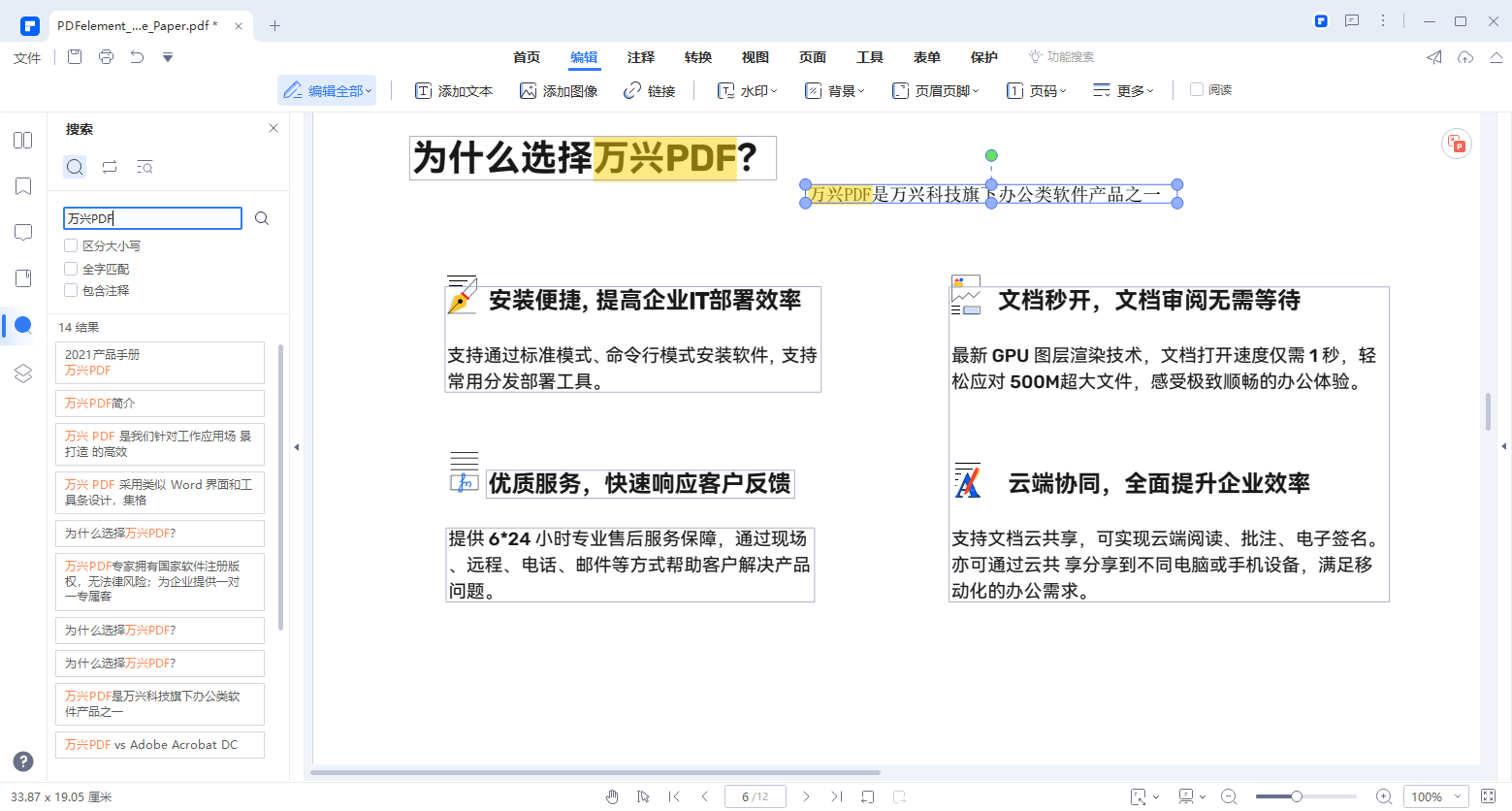
Task: Zoom out using the magnifier minus icon
Action: tap(1229, 796)
